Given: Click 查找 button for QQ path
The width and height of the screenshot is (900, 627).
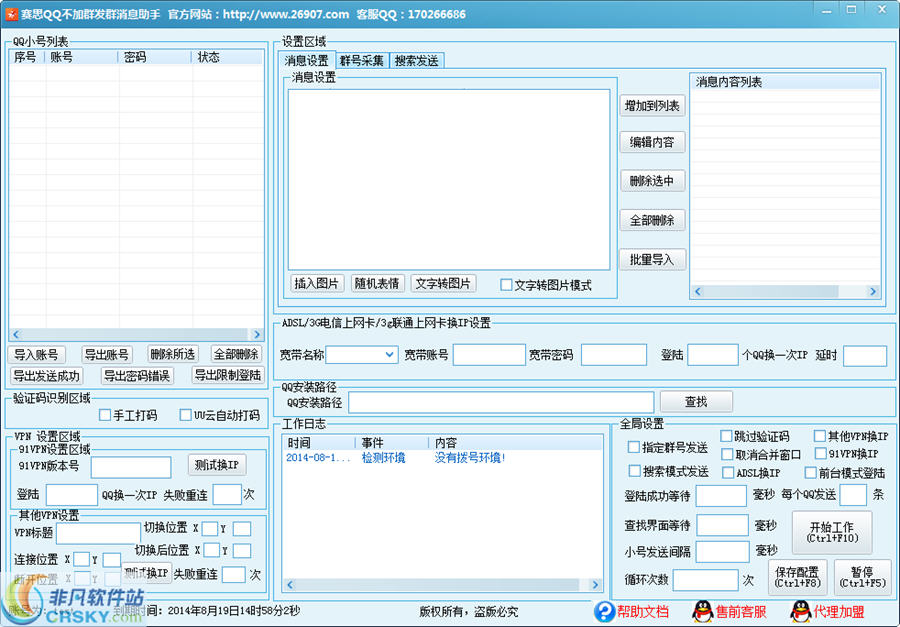Looking at the screenshot, I should [x=696, y=401].
